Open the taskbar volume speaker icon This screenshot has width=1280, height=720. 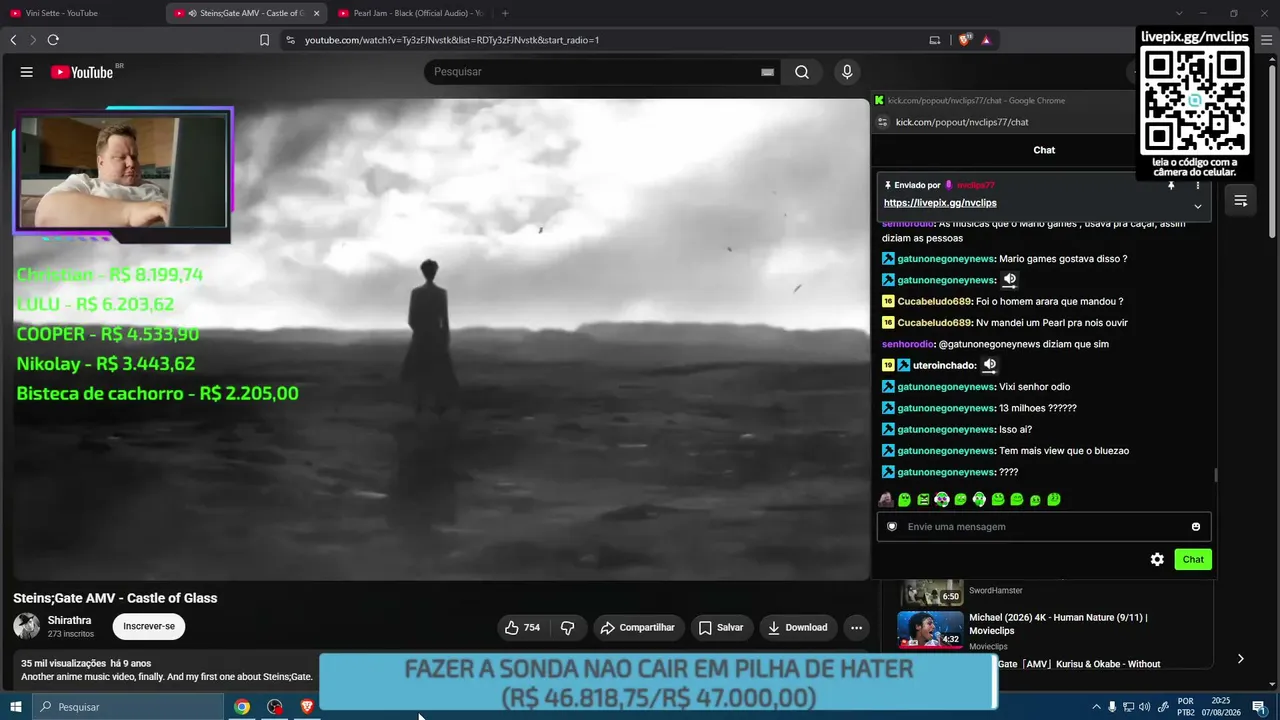[1145, 707]
